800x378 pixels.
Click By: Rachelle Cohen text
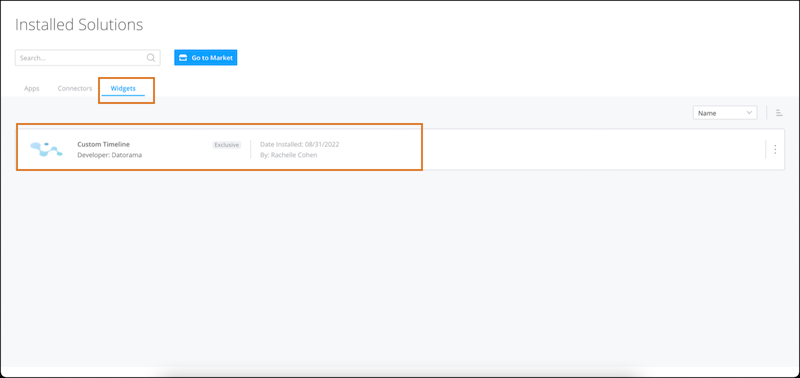289,155
